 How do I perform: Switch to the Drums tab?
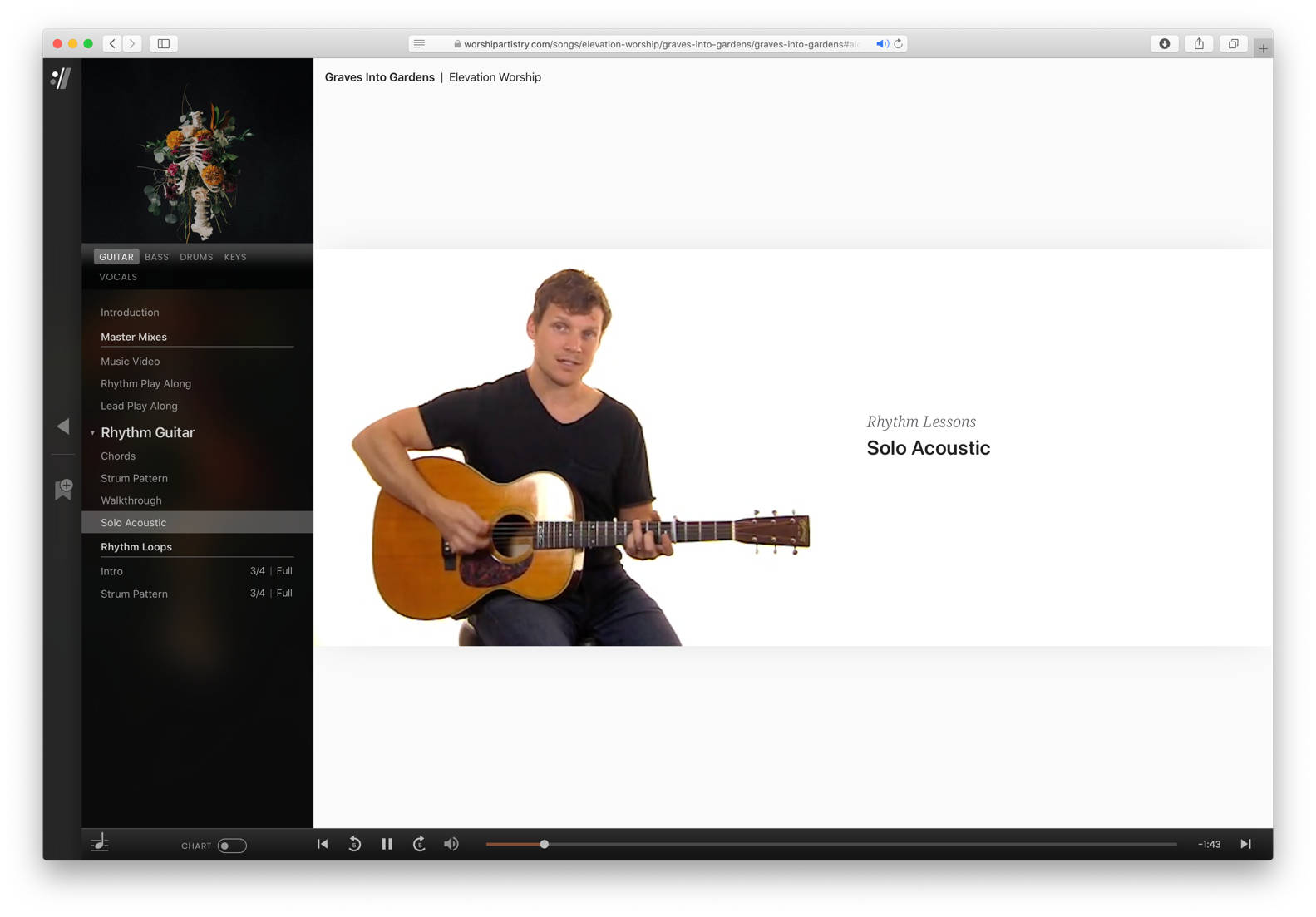[x=196, y=257]
